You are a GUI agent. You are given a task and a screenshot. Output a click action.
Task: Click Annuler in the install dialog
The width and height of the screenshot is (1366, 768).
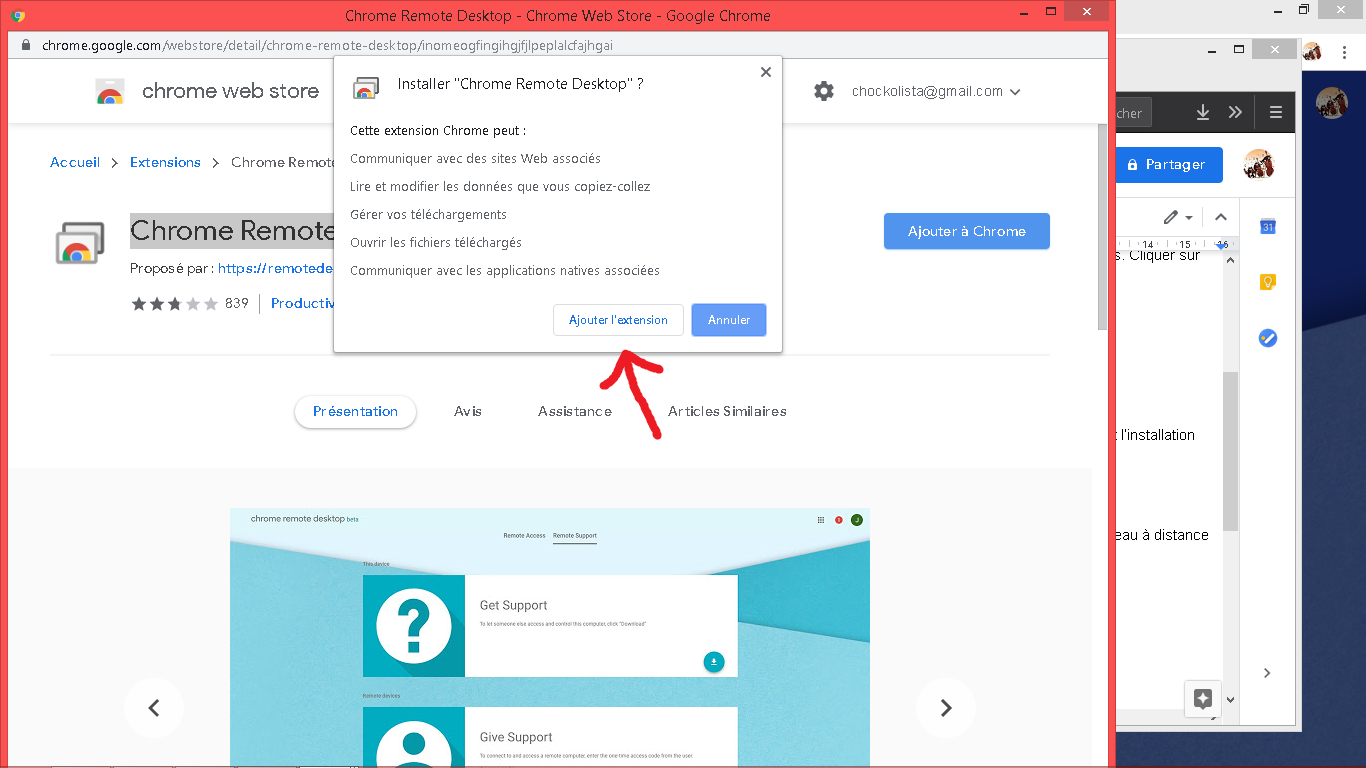pyautogui.click(x=729, y=320)
